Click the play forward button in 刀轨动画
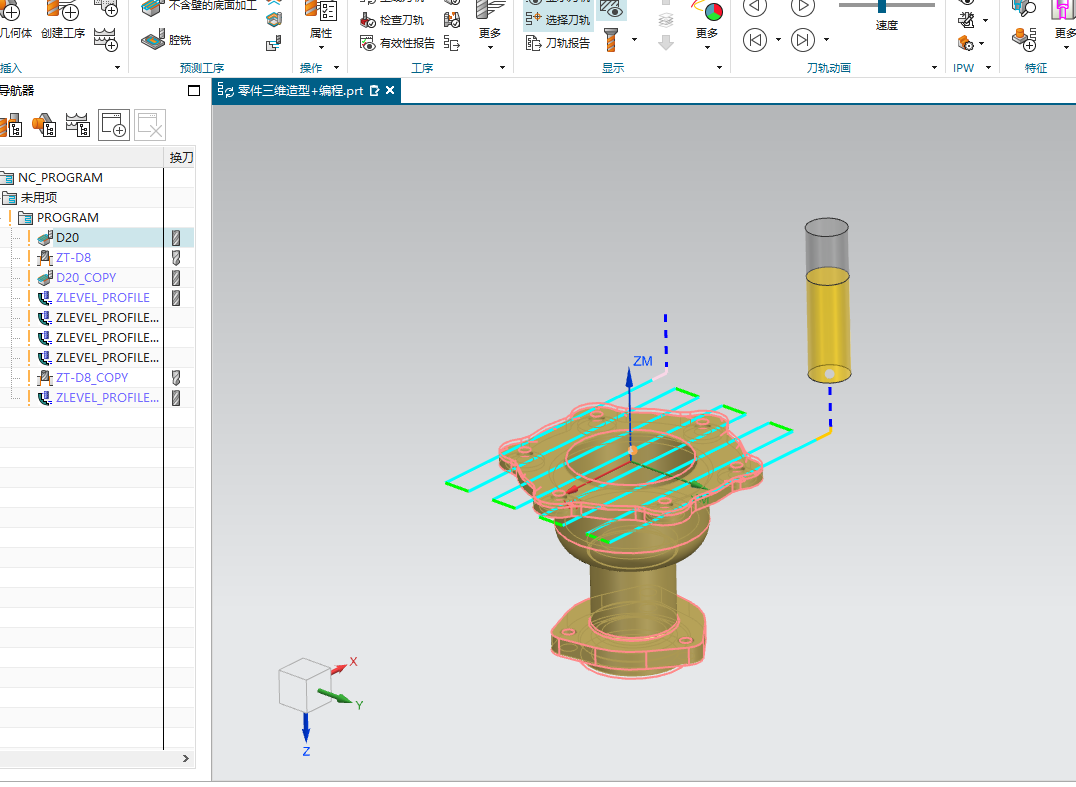This screenshot has height=787, width=1076. pyautogui.click(x=803, y=6)
